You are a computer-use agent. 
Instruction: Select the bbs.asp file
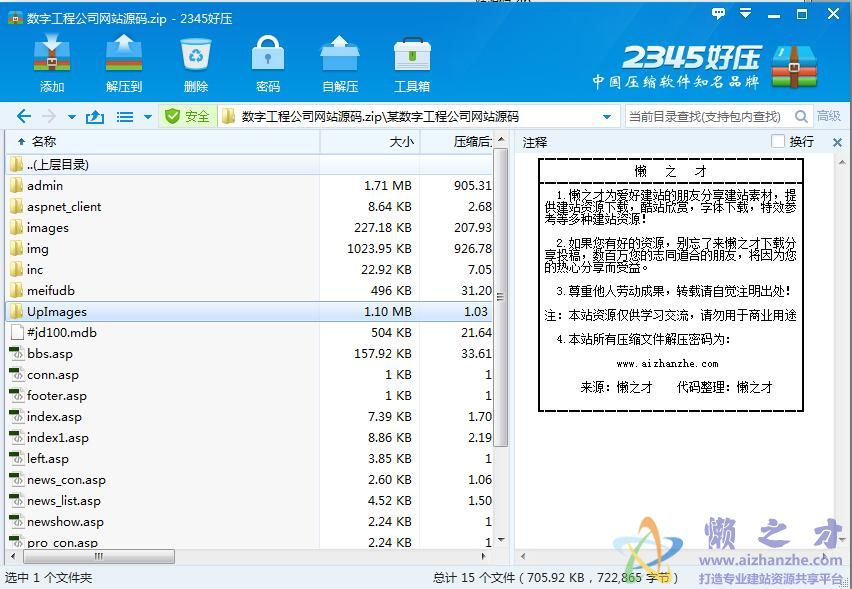[x=250, y=354]
